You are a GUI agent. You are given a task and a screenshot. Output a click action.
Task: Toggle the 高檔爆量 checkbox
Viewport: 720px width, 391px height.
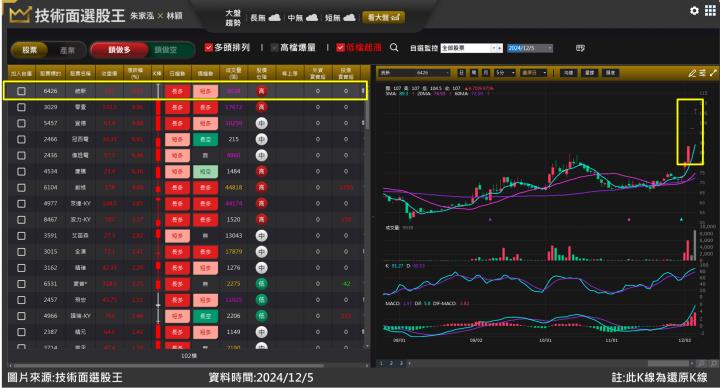click(x=275, y=47)
